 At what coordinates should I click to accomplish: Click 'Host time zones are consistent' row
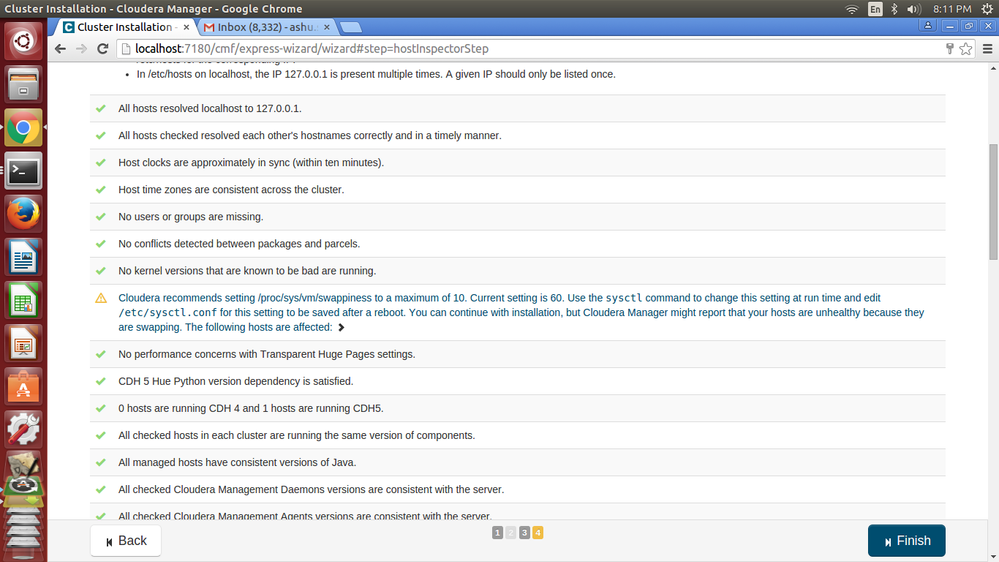pyautogui.click(x=517, y=190)
